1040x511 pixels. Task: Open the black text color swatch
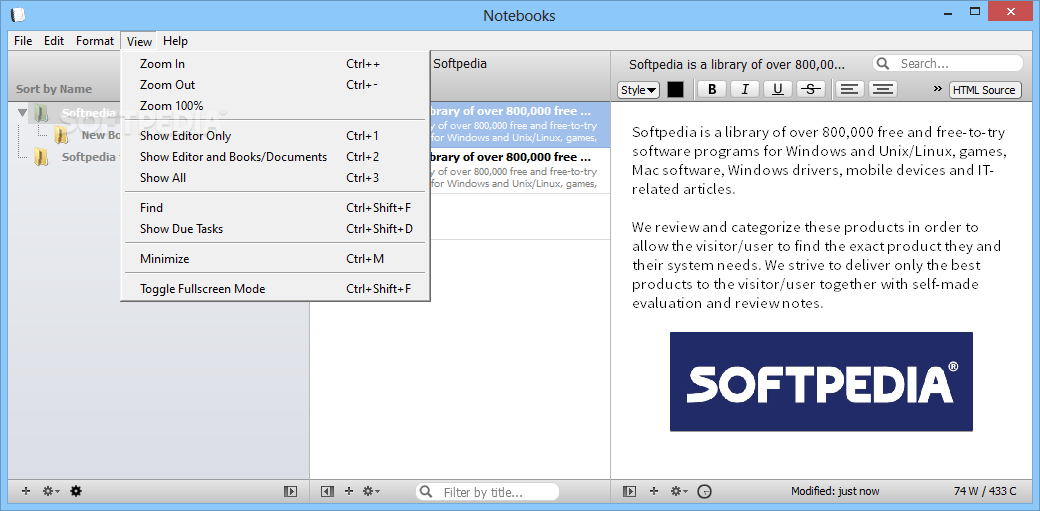coord(675,90)
